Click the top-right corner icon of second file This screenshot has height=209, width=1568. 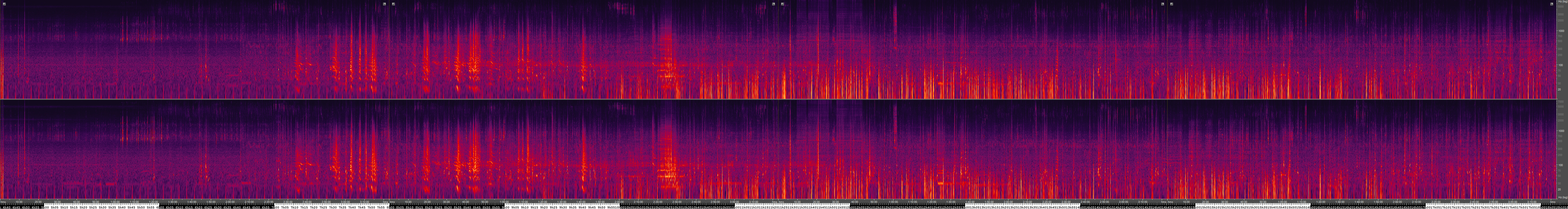(x=774, y=4)
